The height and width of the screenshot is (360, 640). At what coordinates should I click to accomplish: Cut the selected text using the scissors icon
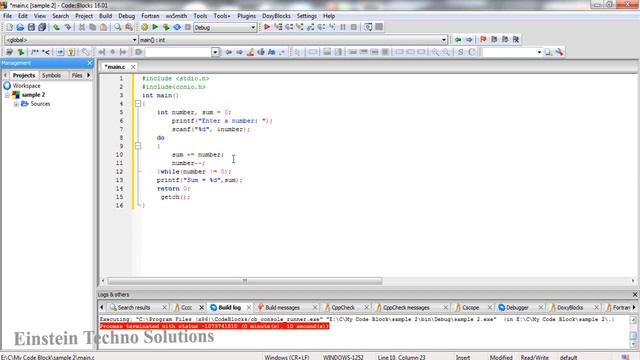82,27
